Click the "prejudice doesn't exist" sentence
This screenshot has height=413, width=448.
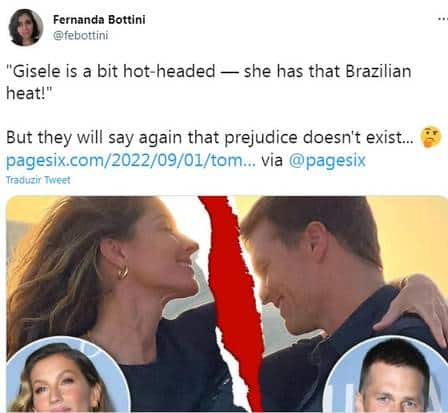click(210, 137)
